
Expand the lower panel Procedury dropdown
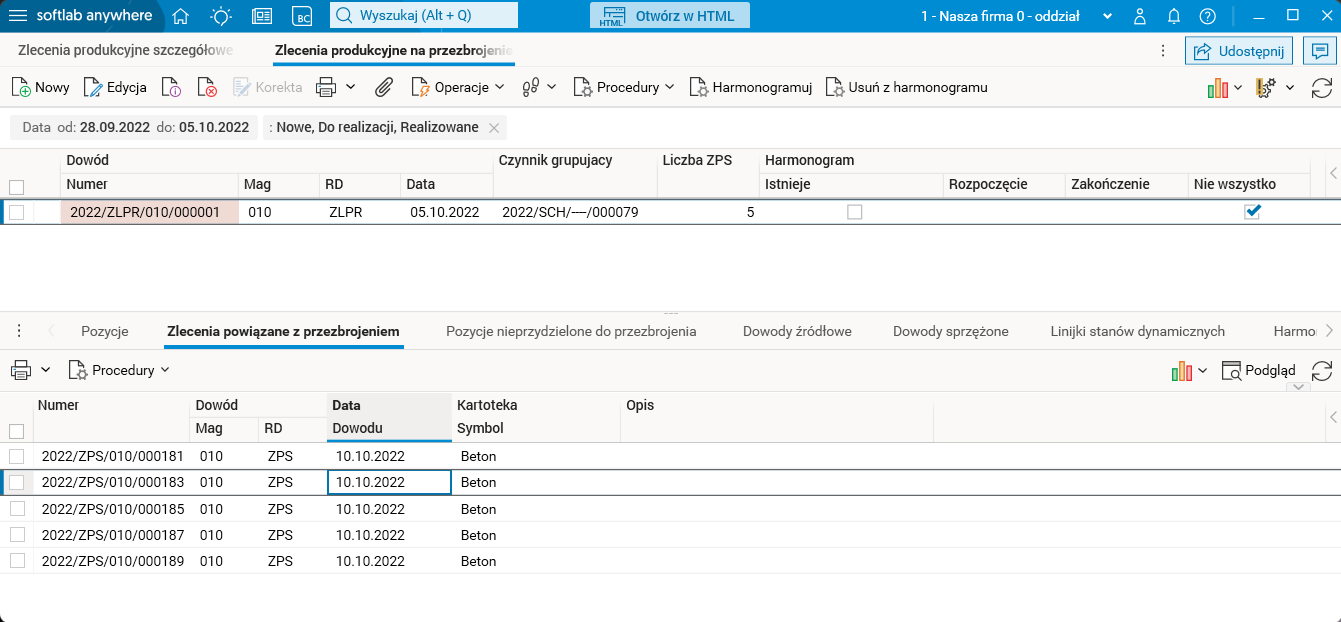[119, 370]
